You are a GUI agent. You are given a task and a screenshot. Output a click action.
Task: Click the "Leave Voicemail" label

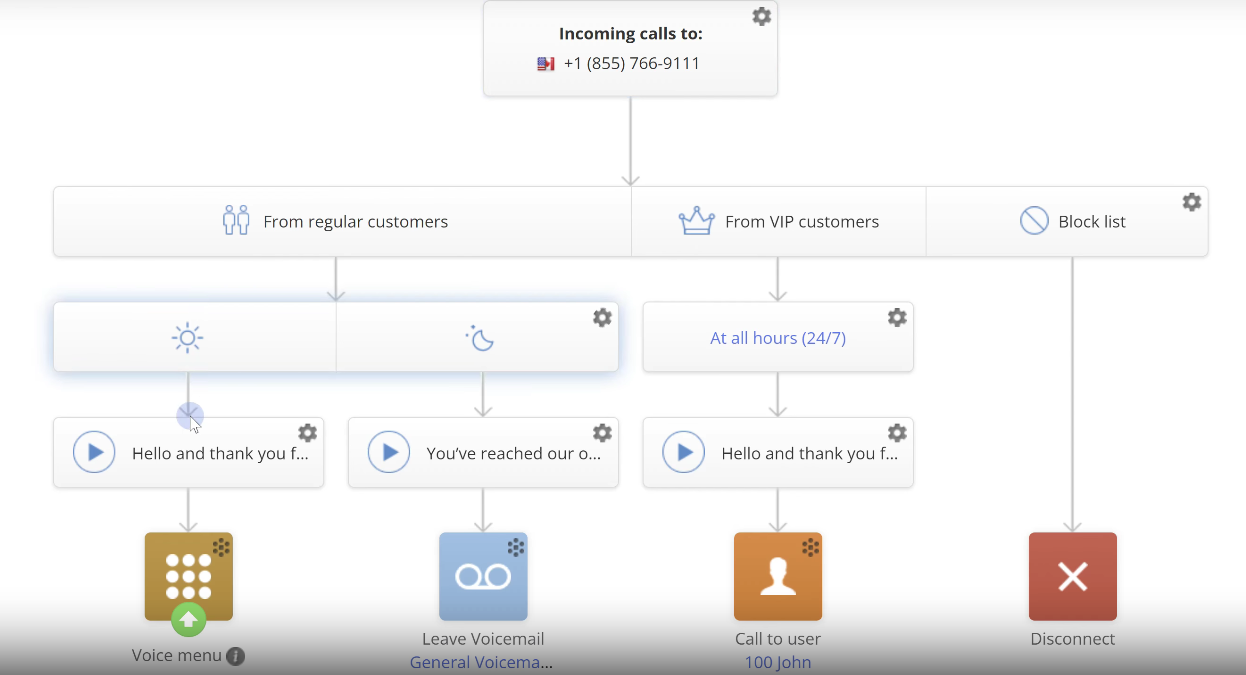coord(483,639)
